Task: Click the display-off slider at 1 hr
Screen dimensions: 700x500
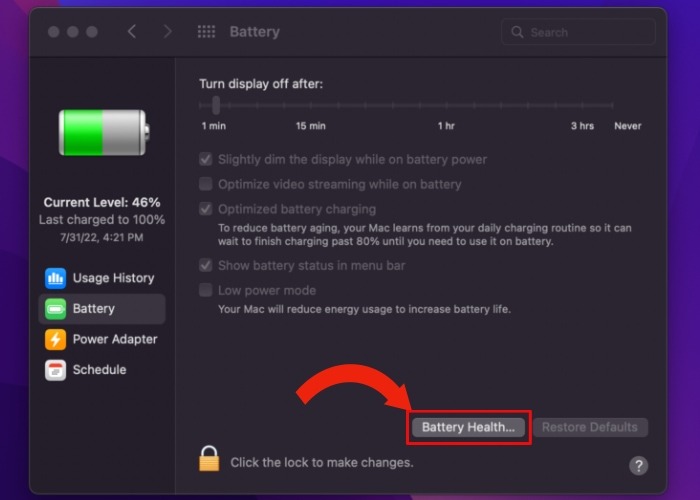Action: (x=446, y=106)
